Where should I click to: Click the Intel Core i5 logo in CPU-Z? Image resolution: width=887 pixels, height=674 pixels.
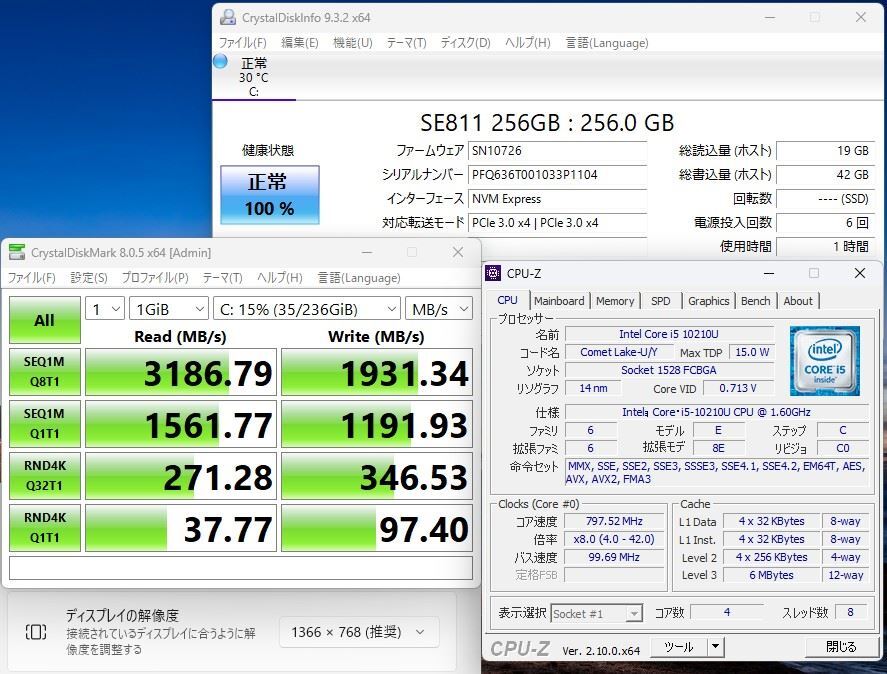(x=825, y=360)
